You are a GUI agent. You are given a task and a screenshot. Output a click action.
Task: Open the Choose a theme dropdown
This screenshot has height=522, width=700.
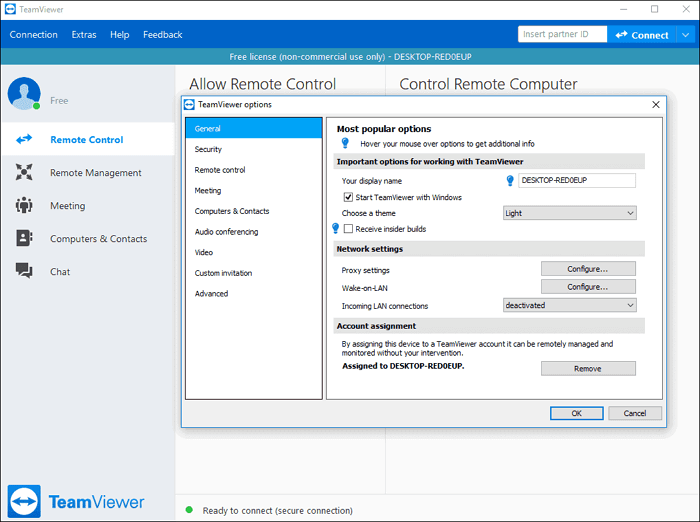[x=569, y=213]
